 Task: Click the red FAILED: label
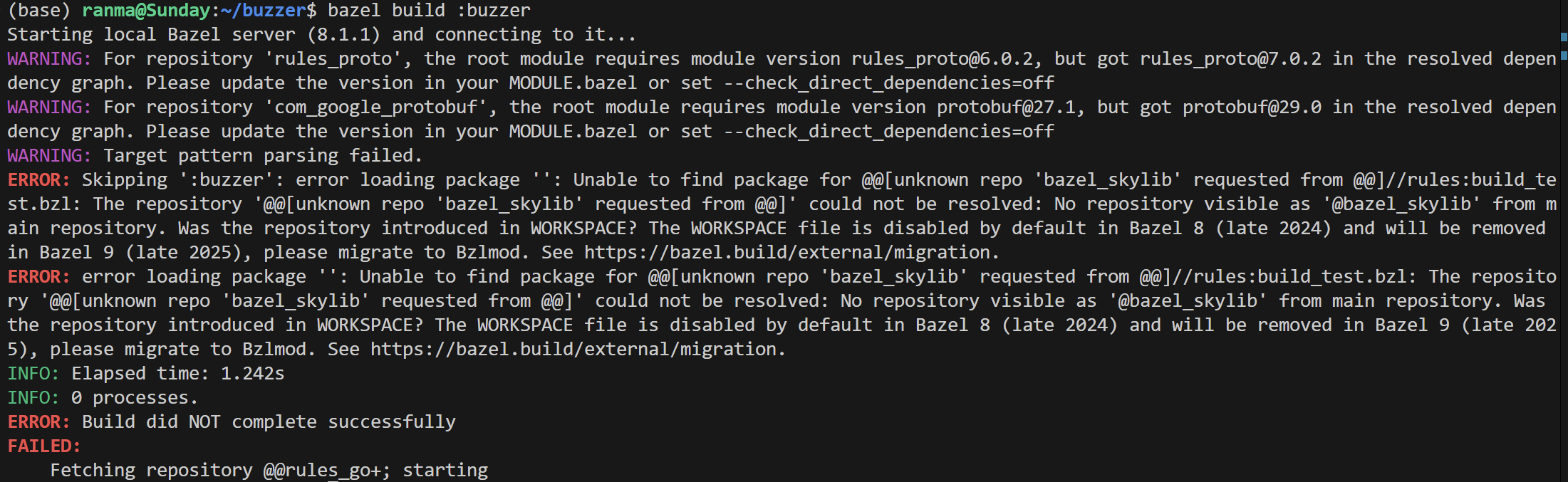coord(44,446)
